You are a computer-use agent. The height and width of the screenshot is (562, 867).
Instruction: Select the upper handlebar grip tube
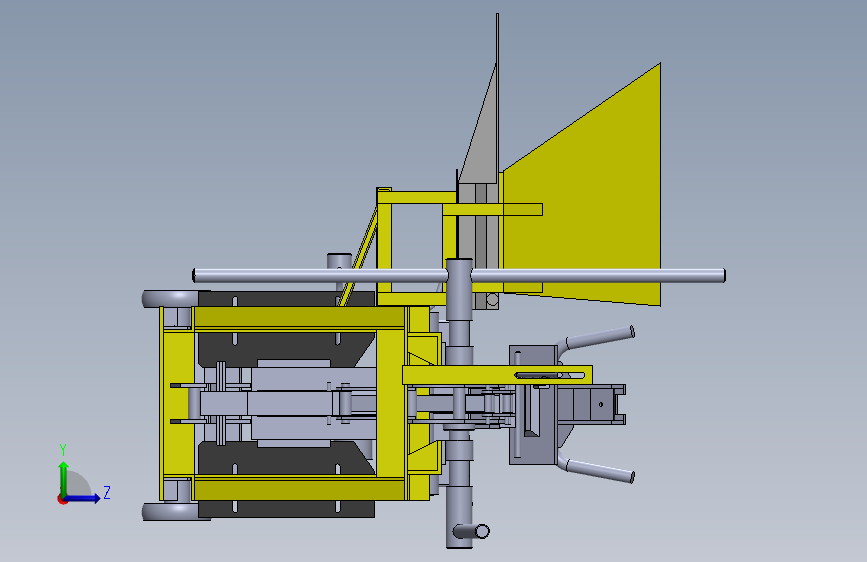coord(598,337)
